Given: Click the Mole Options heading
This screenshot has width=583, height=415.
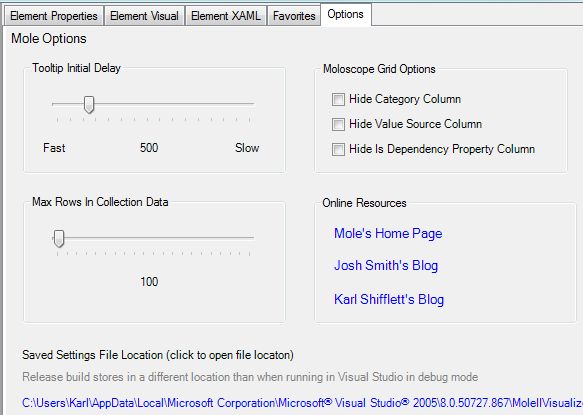Looking at the screenshot, I should [49, 39].
